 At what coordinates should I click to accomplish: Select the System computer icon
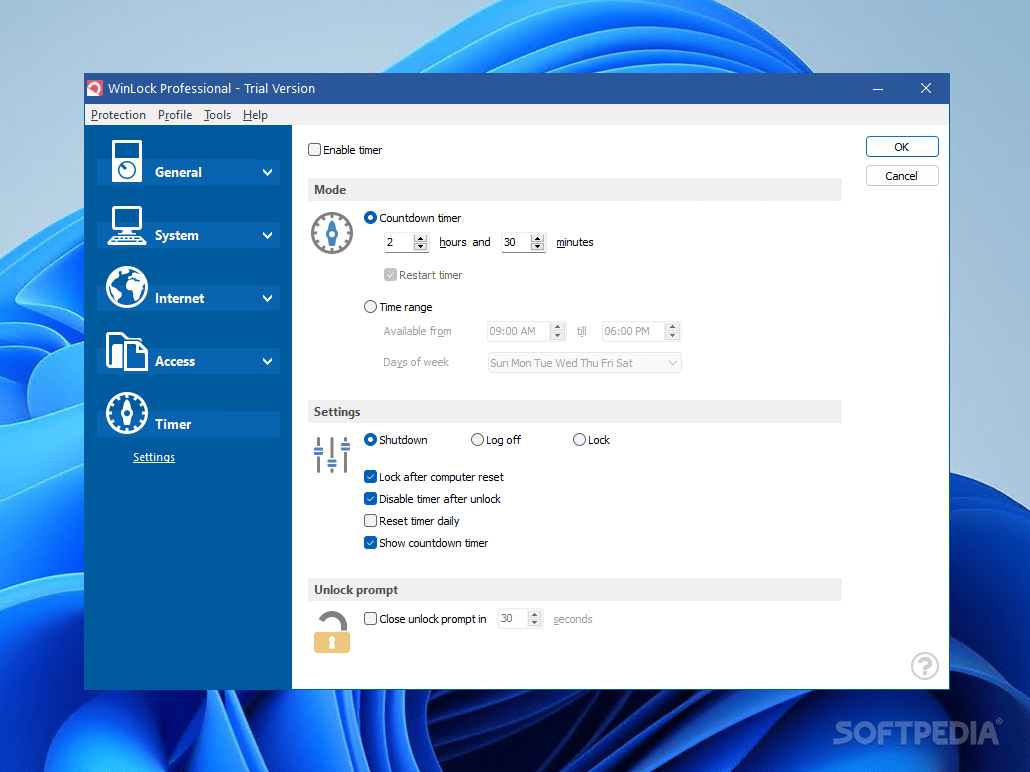point(127,225)
